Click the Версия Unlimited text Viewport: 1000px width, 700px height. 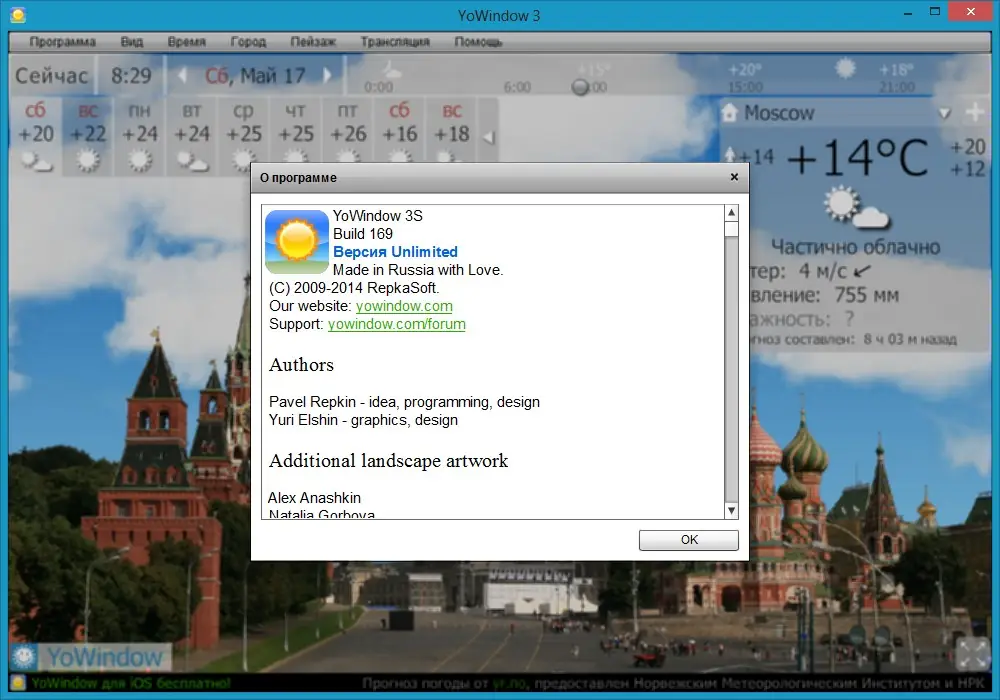point(395,252)
